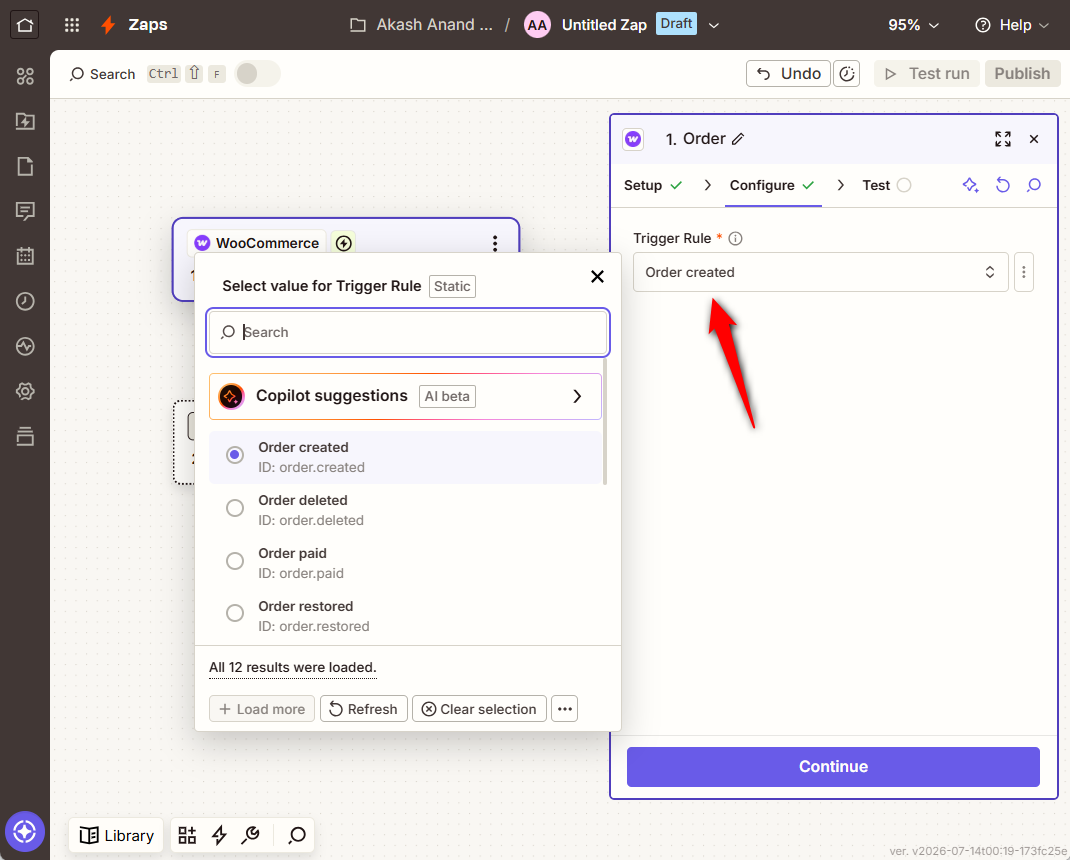This screenshot has width=1070, height=860.
Task: Click the Test run button
Action: tap(927, 74)
